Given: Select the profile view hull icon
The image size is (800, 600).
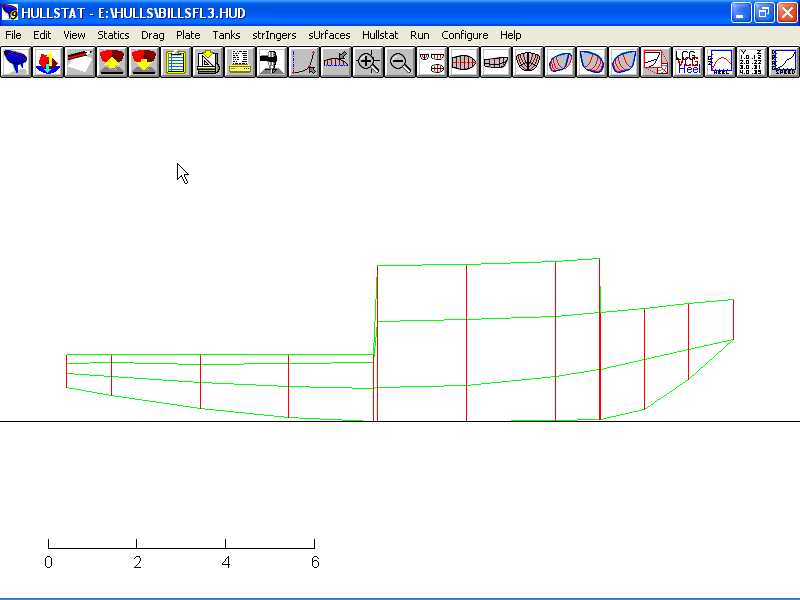Looking at the screenshot, I should [x=496, y=62].
